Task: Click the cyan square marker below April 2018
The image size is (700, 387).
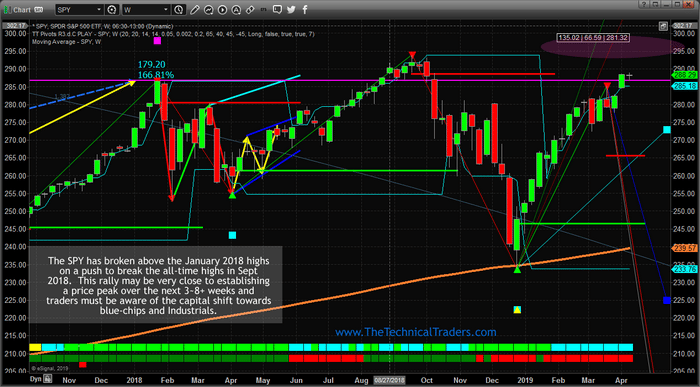Action: pos(232,235)
